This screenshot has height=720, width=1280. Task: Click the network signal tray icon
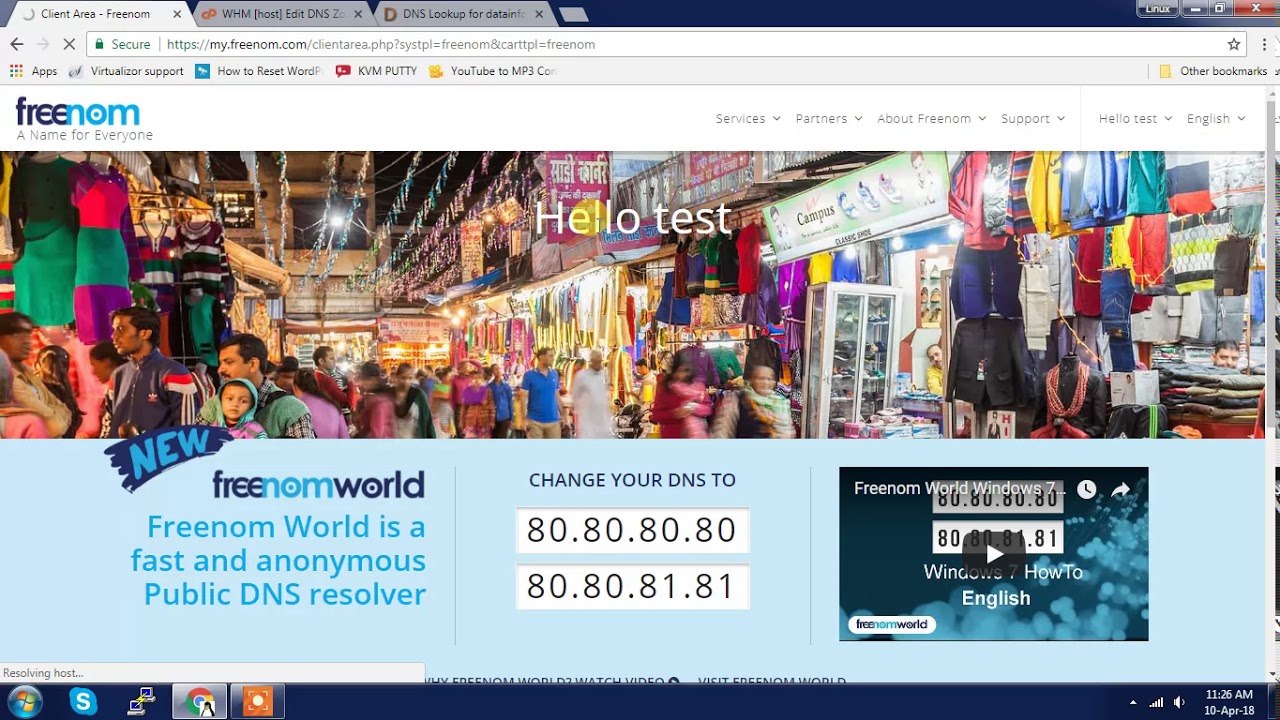1156,703
